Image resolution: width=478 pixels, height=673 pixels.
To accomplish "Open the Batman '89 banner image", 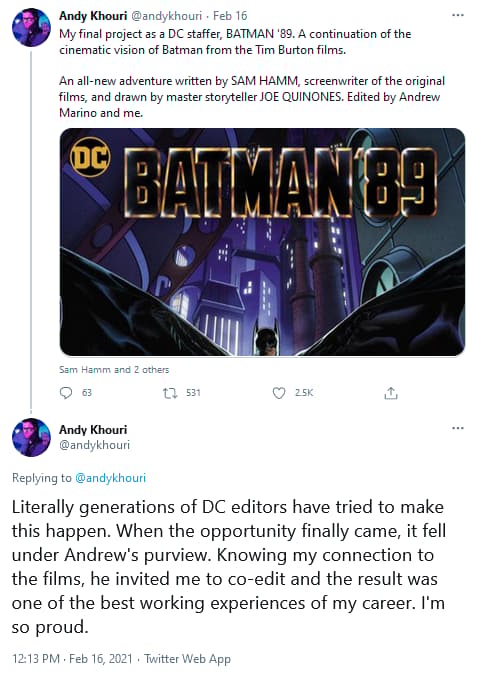I will tap(262, 242).
